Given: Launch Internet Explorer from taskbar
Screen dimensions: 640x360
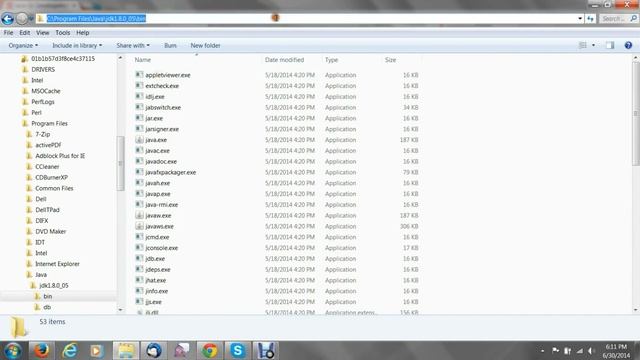Looking at the screenshot, I should (70, 351).
